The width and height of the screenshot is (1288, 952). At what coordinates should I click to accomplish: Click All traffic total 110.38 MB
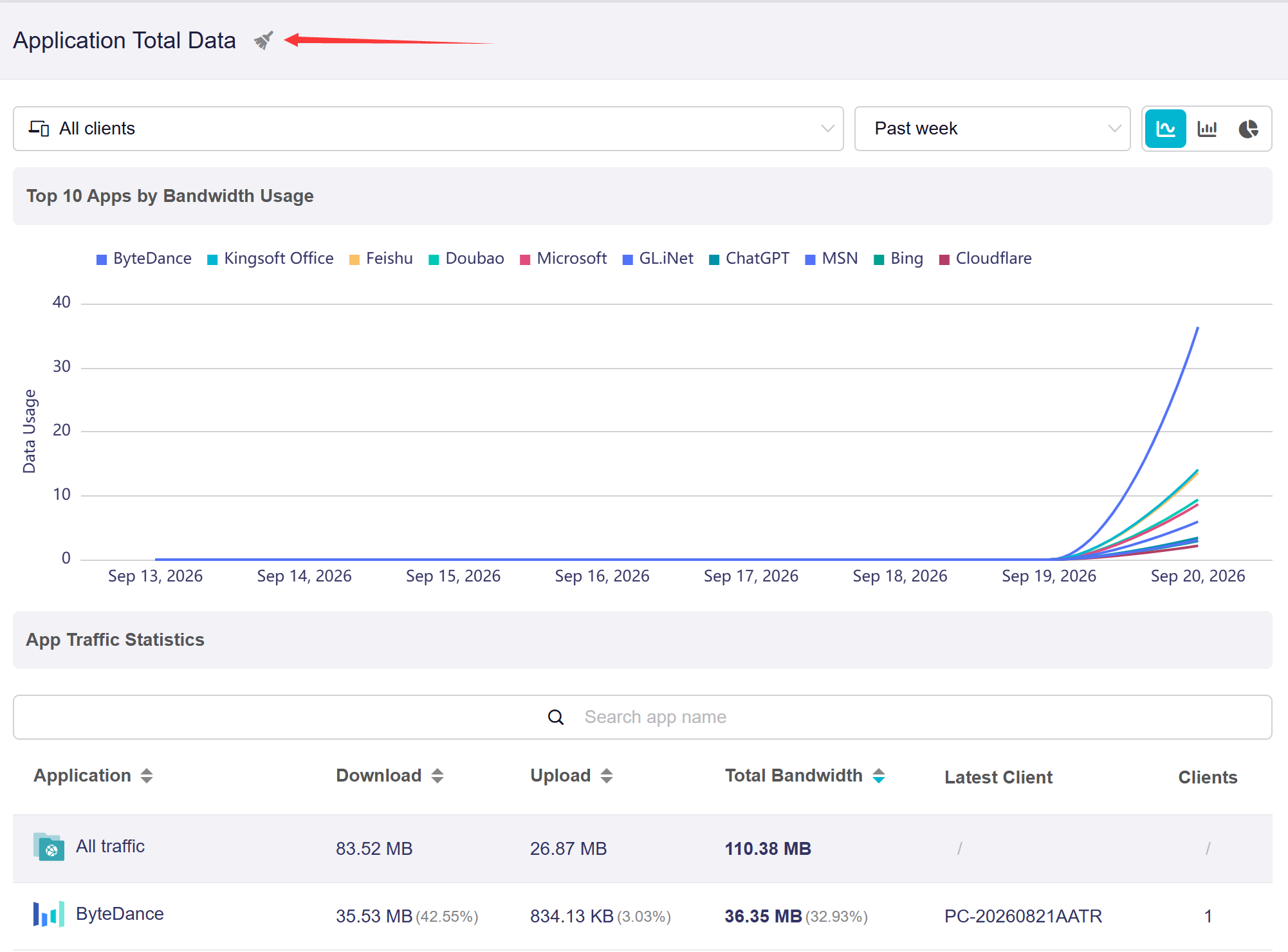768,848
